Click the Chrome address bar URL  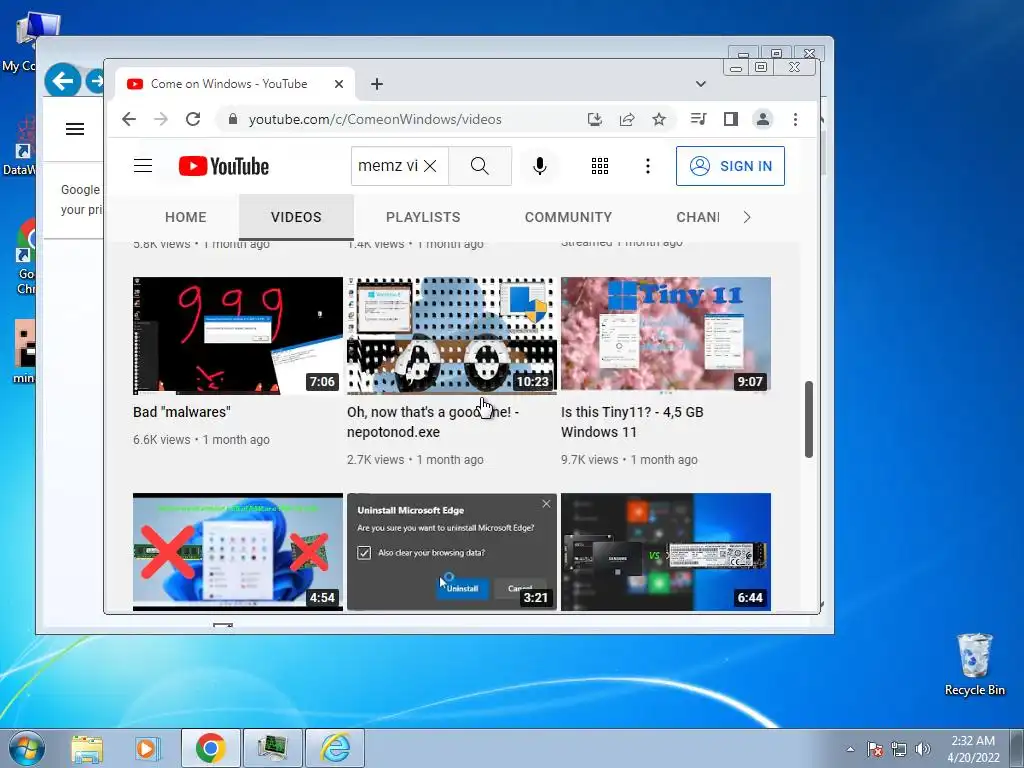click(375, 119)
